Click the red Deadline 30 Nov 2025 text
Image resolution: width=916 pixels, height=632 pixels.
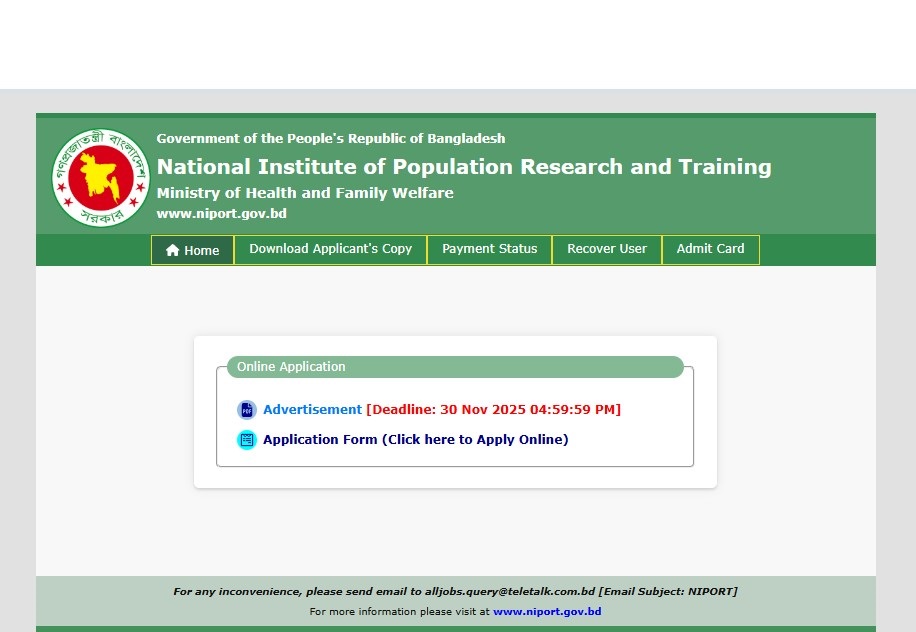(x=493, y=410)
